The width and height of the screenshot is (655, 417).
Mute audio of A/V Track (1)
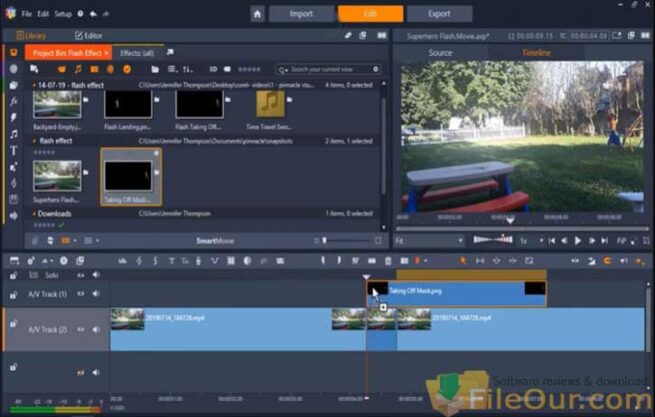[96, 294]
